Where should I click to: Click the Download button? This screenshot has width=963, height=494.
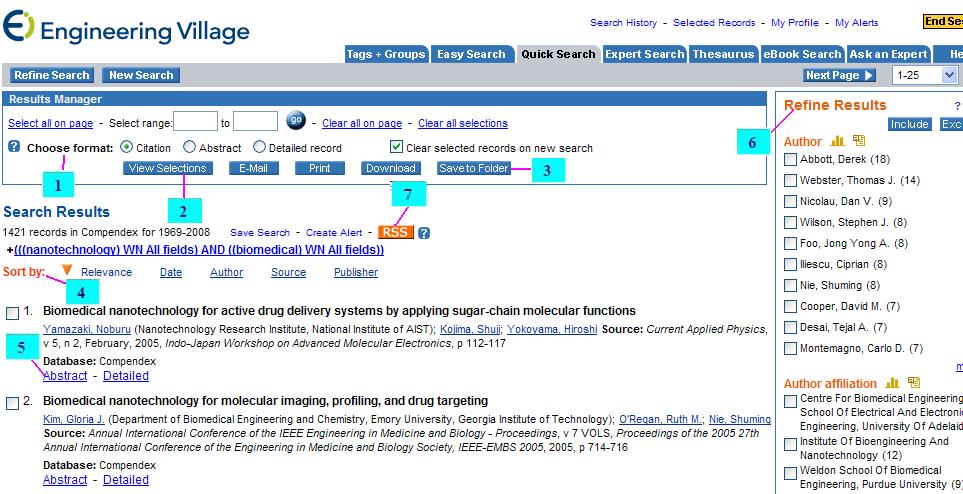coord(391,168)
